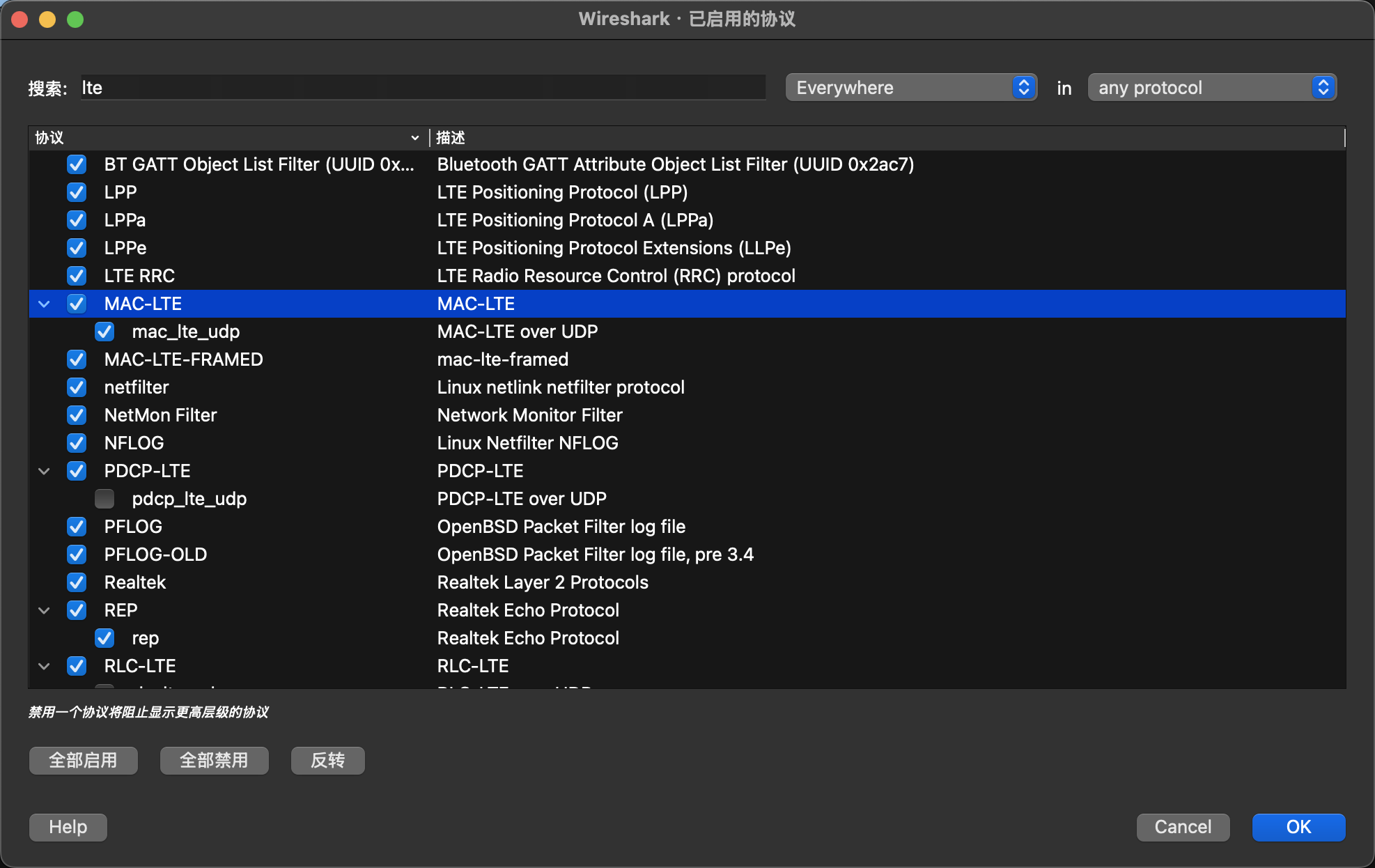Click the 反转 button

(328, 760)
